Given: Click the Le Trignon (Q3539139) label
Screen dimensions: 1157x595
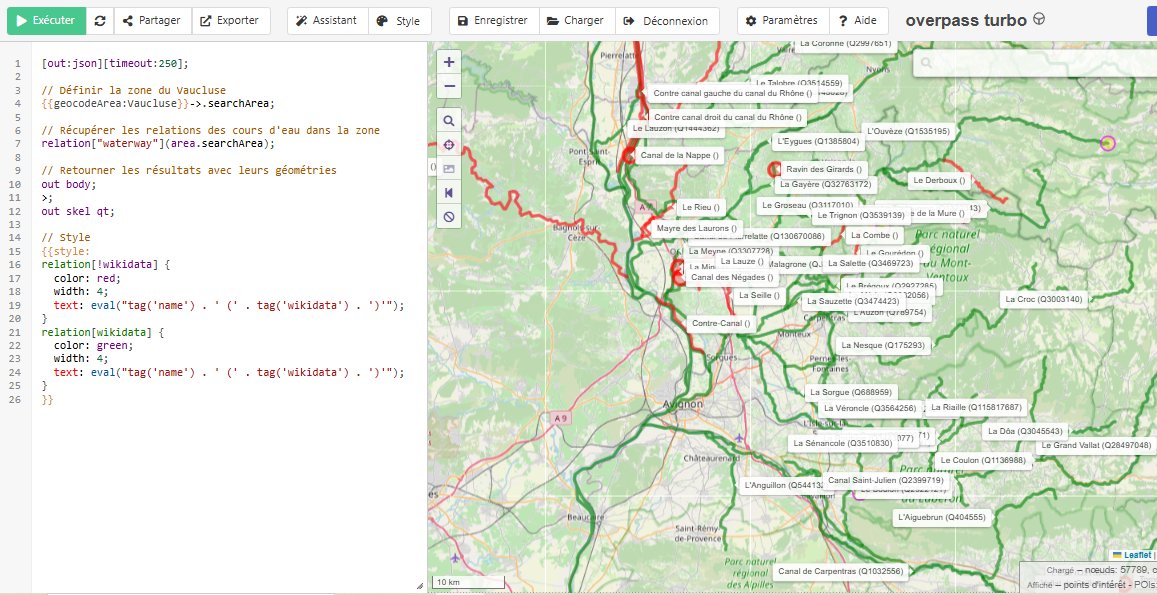Looking at the screenshot, I should [x=861, y=216].
